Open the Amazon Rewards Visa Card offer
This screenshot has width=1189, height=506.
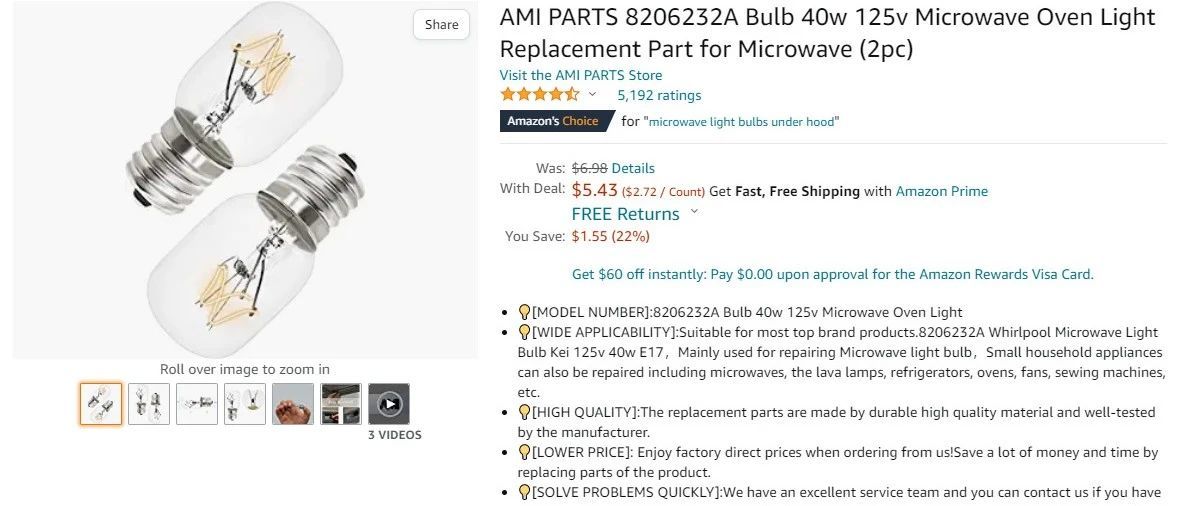[832, 274]
